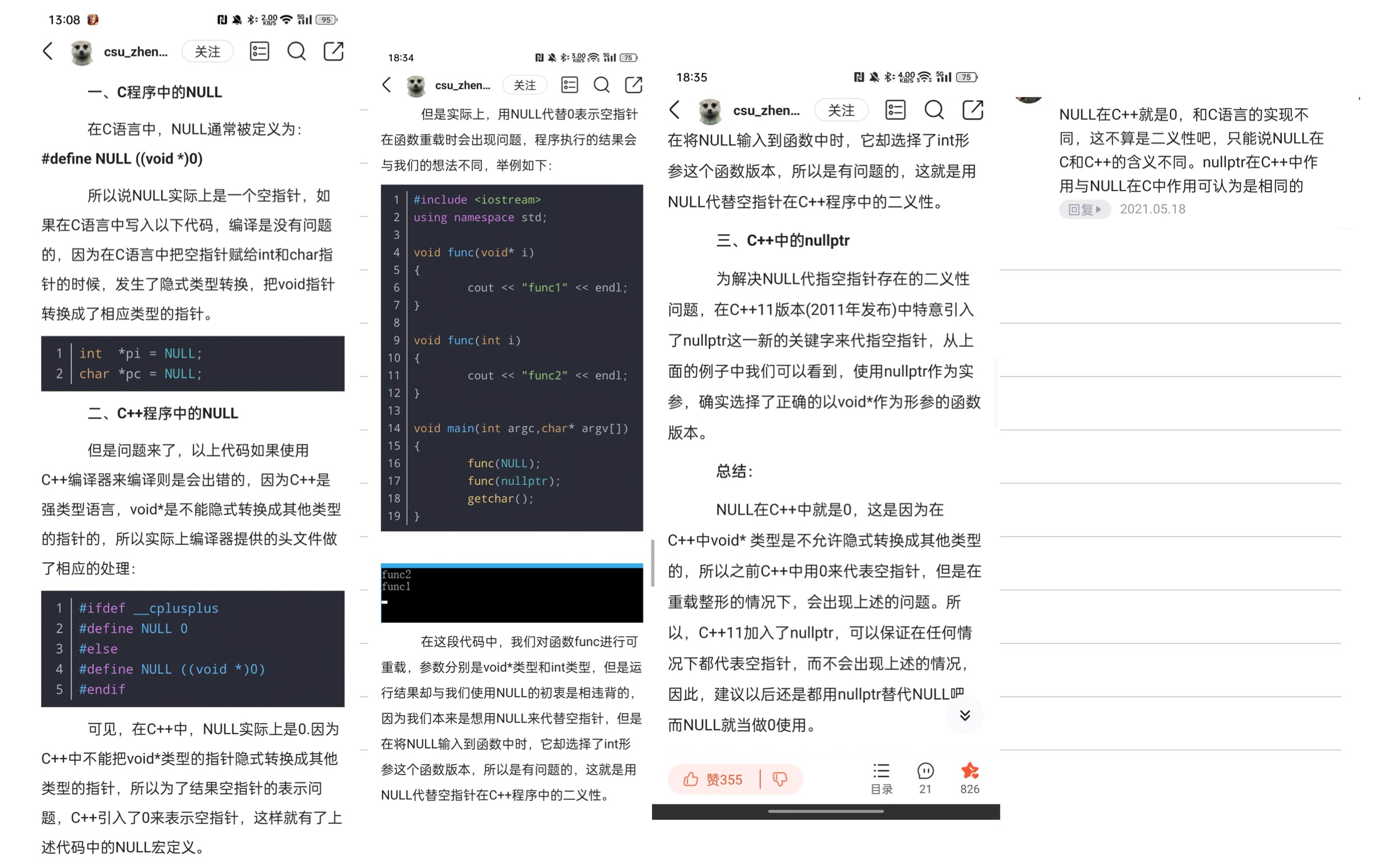
Task: Open table of contents icon in 18:34 header
Action: click(x=569, y=85)
